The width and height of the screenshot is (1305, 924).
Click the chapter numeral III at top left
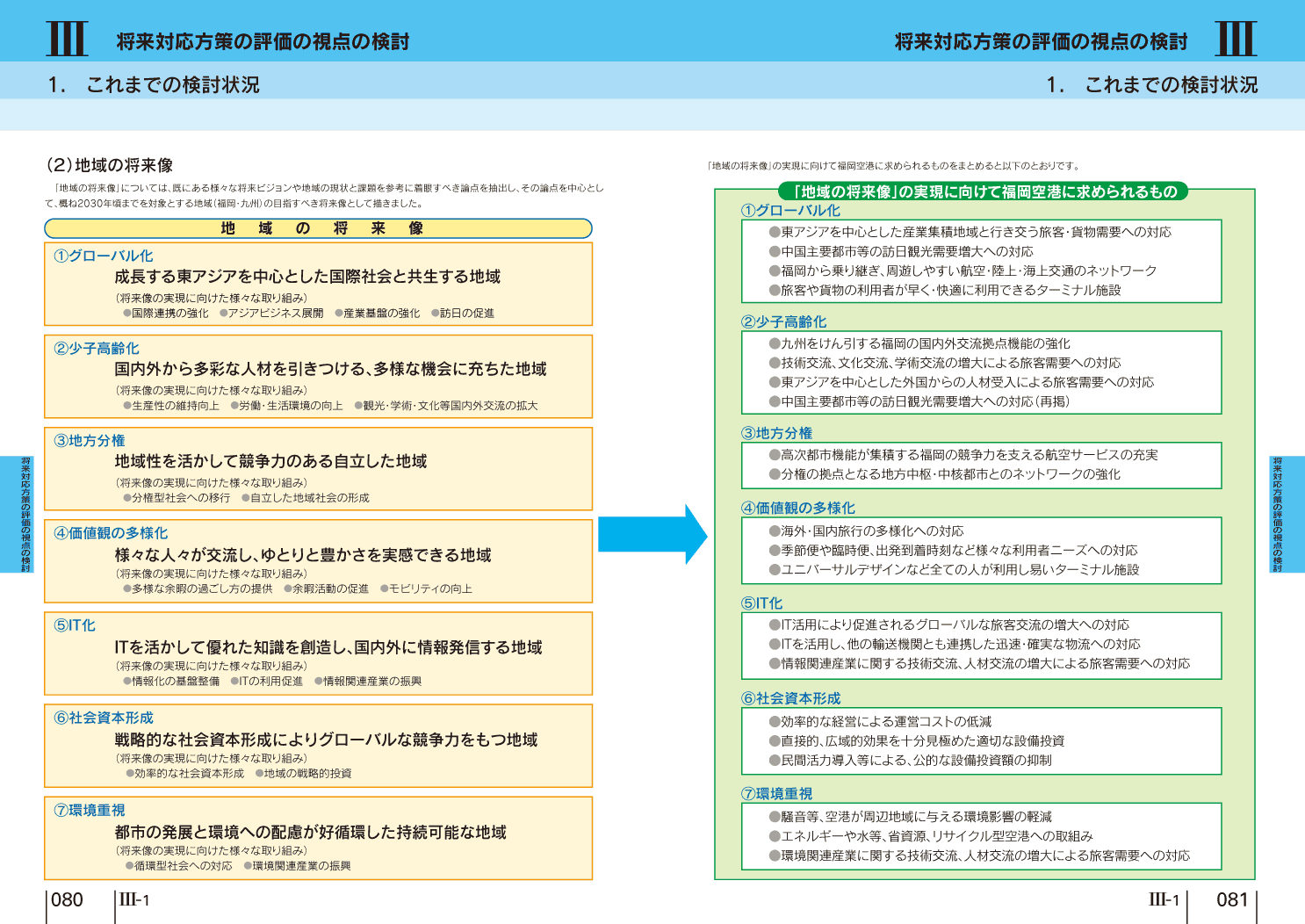67,38
